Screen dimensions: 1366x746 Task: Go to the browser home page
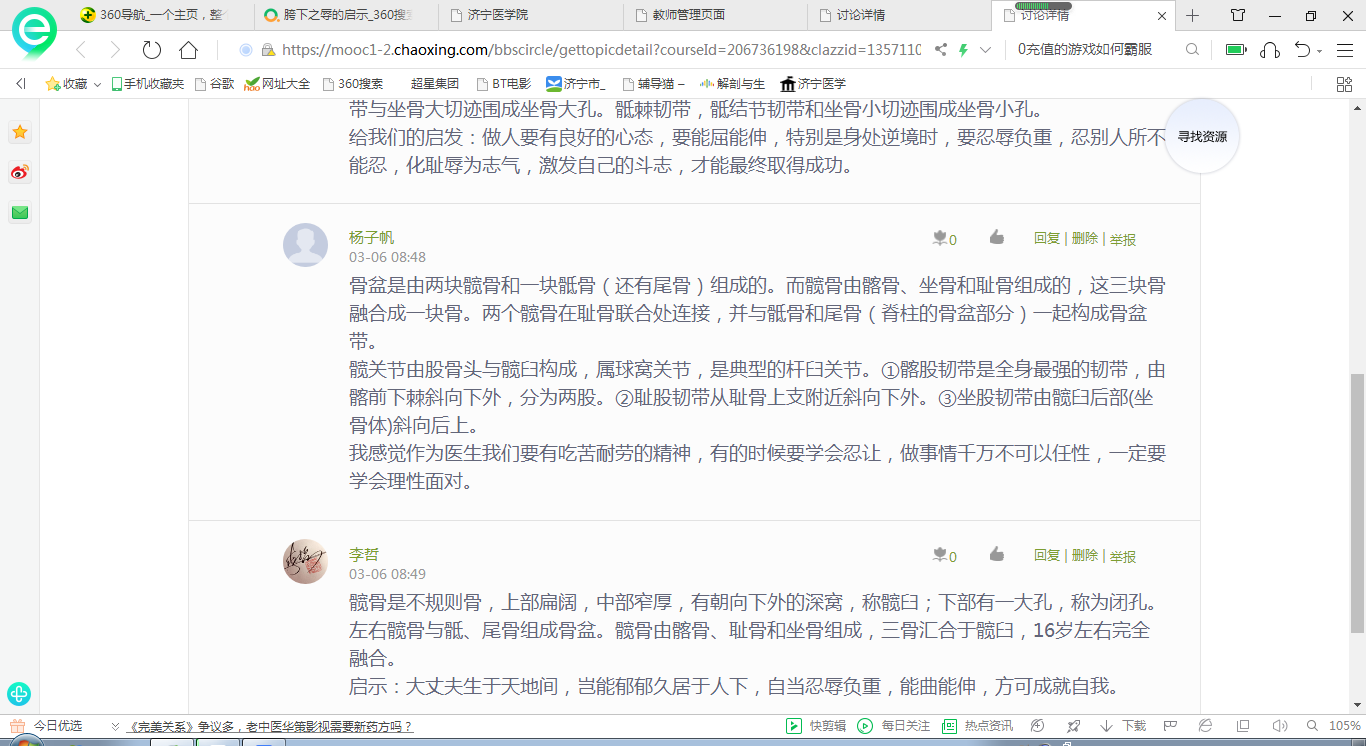pos(188,50)
